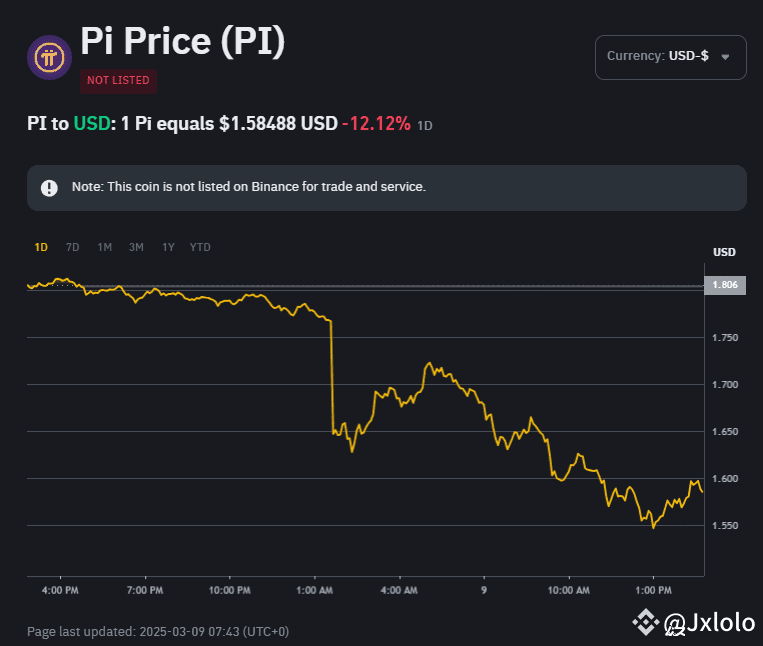Click the NOT LISTED badge

click(118, 80)
